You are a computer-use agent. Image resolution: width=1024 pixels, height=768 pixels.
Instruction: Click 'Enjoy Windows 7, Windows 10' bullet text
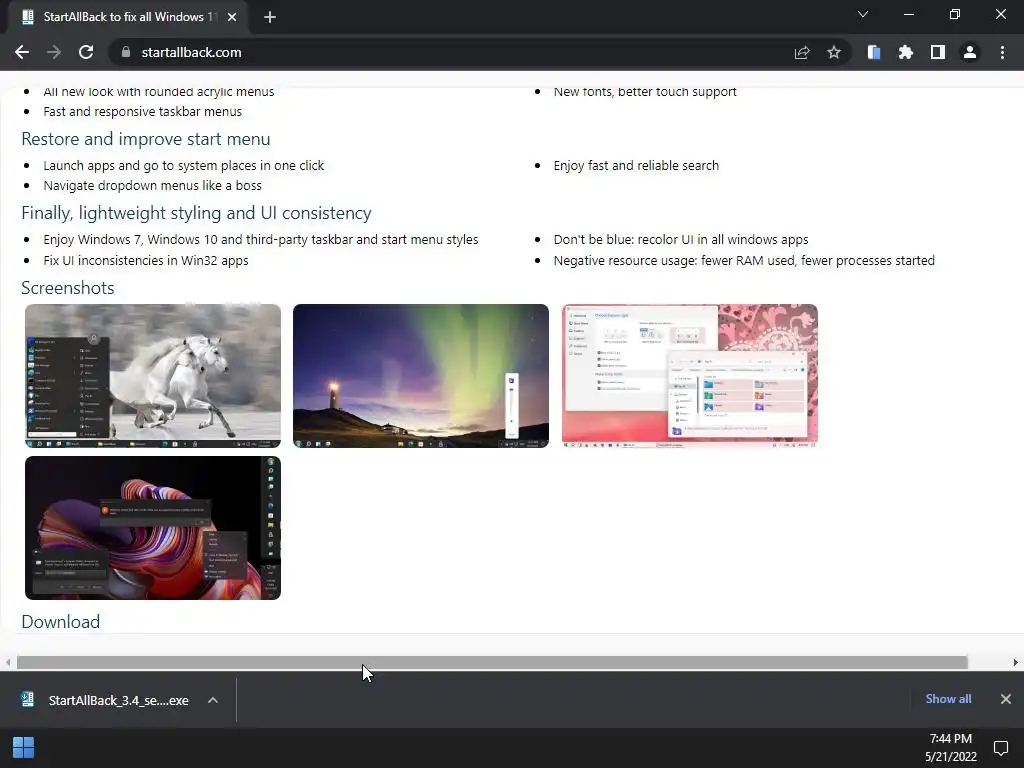pyautogui.click(x=261, y=240)
